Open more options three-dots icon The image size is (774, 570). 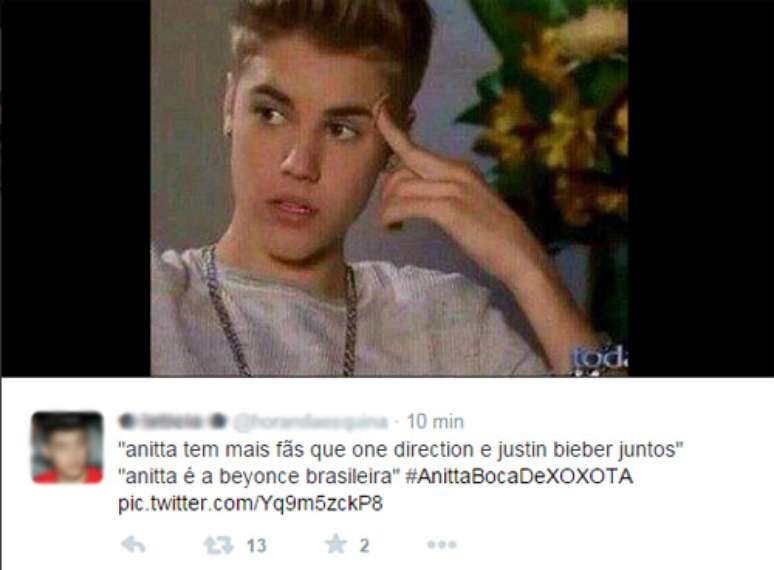442,545
